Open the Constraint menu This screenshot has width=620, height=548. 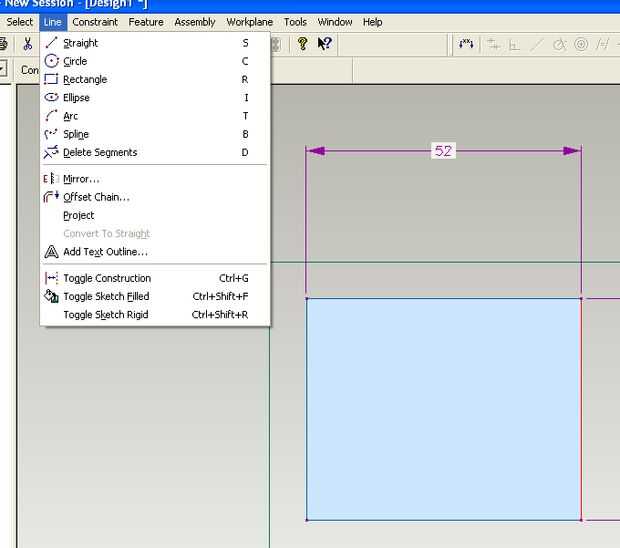tap(95, 22)
